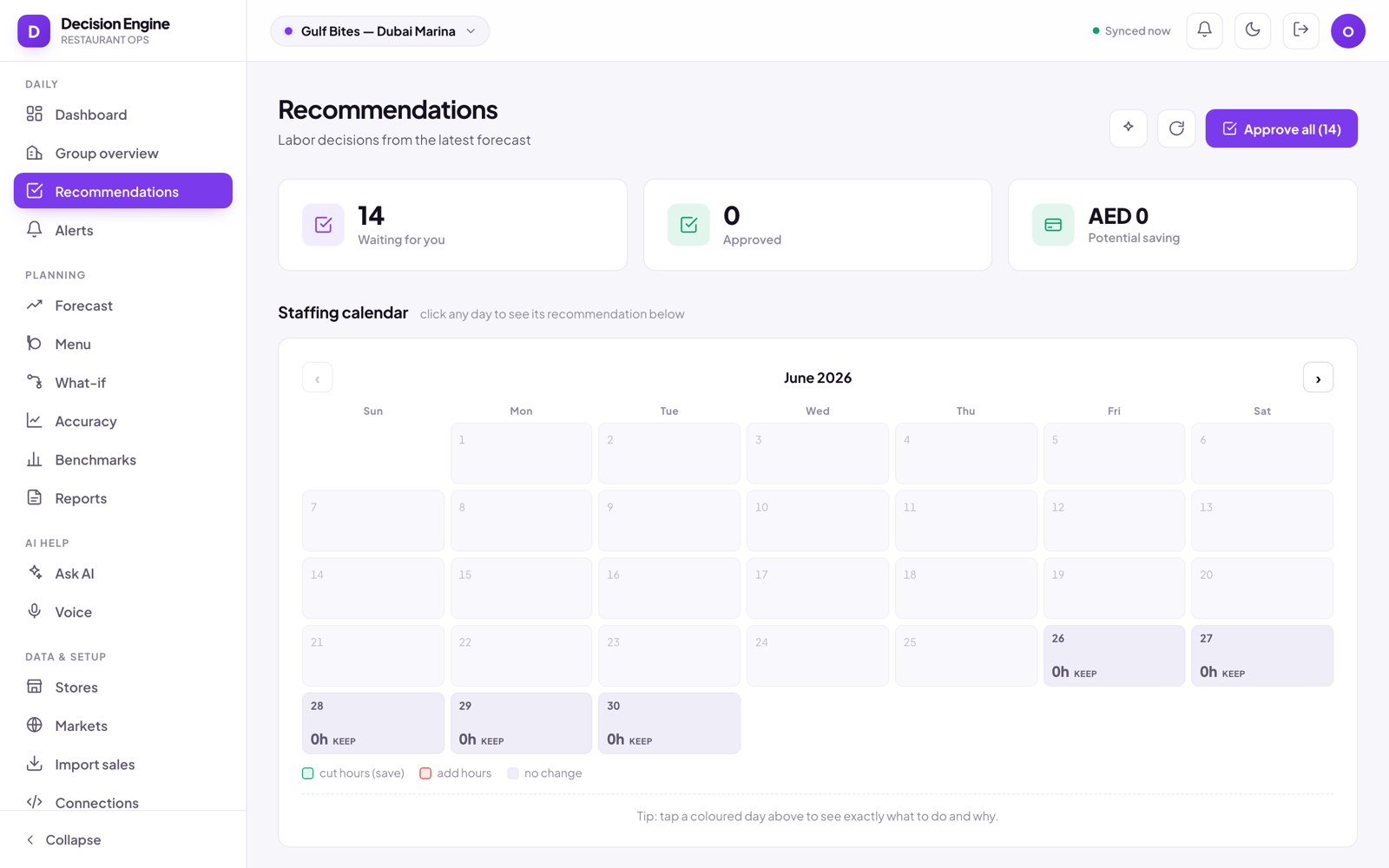Go to next month arrow

click(x=1318, y=378)
